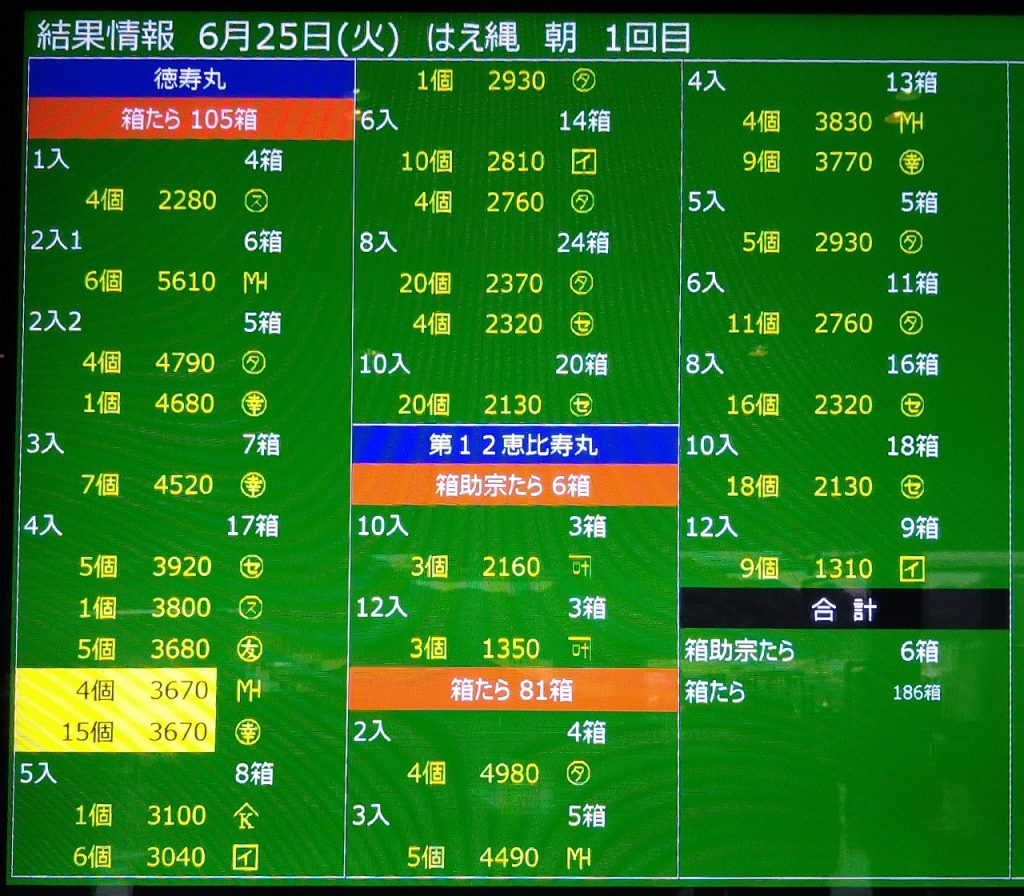
Task: Click the circled 幸 mark beside 4520
Action: (x=255, y=485)
